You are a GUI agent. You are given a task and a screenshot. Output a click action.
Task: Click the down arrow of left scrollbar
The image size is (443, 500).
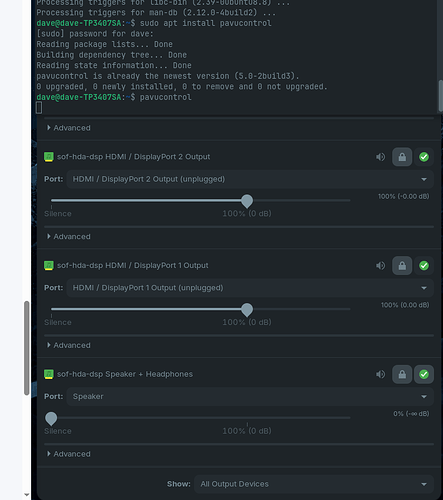click(x=27, y=495)
